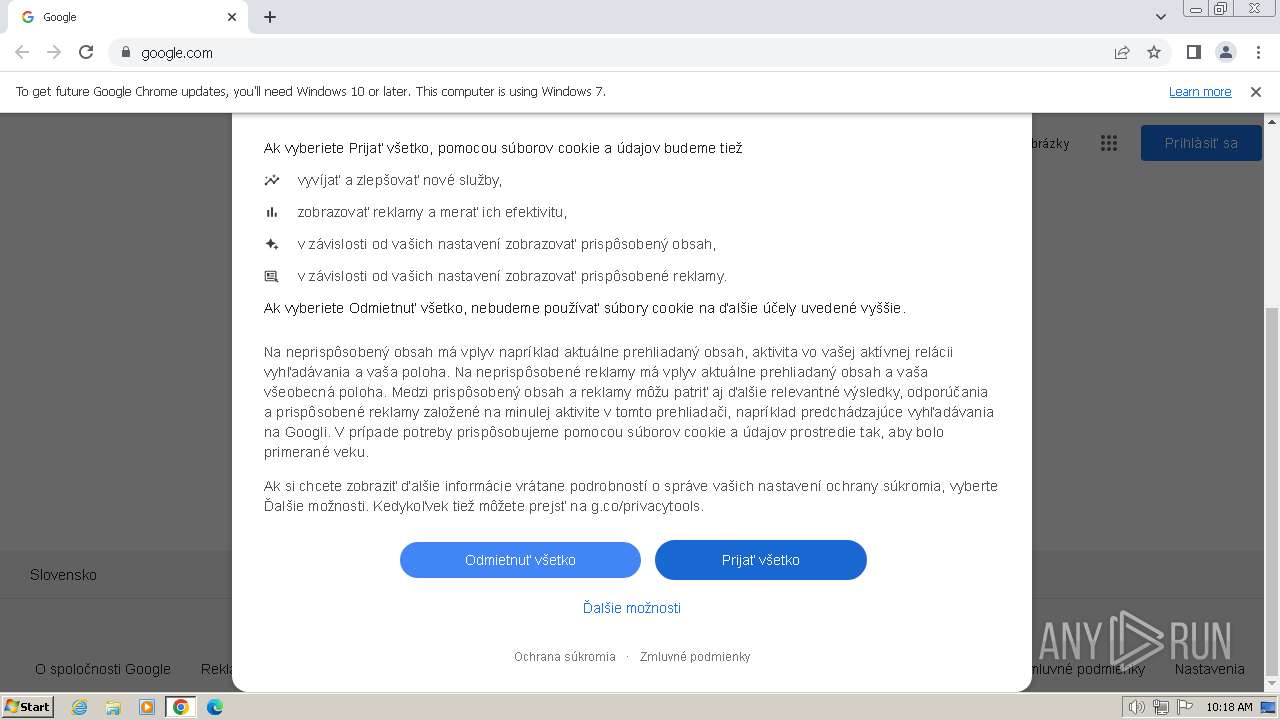The image size is (1280, 720).
Task: Open Chrome three-dot menu
Action: 1258,52
